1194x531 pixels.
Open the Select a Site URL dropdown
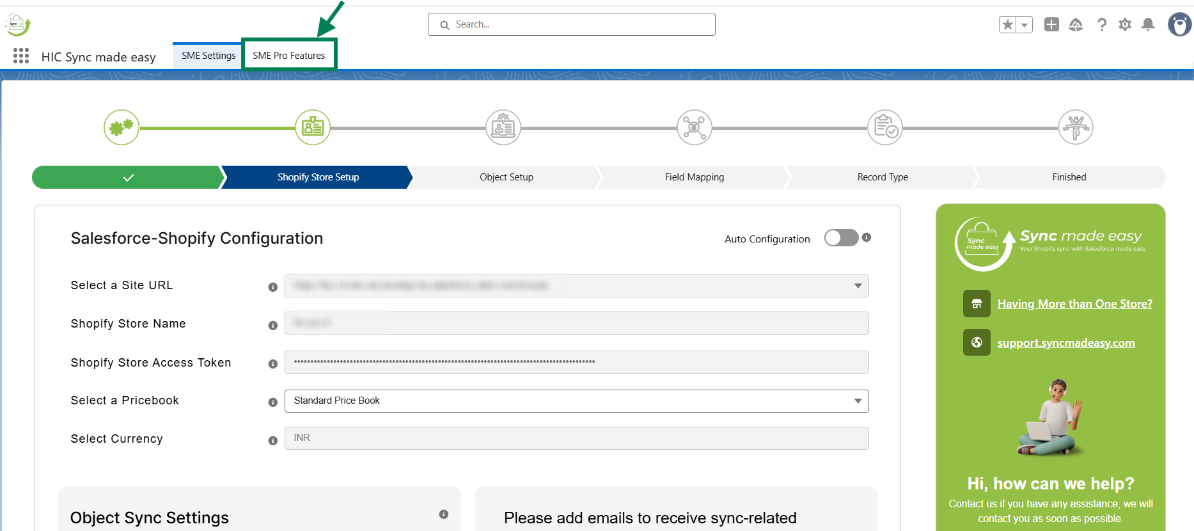click(x=576, y=286)
